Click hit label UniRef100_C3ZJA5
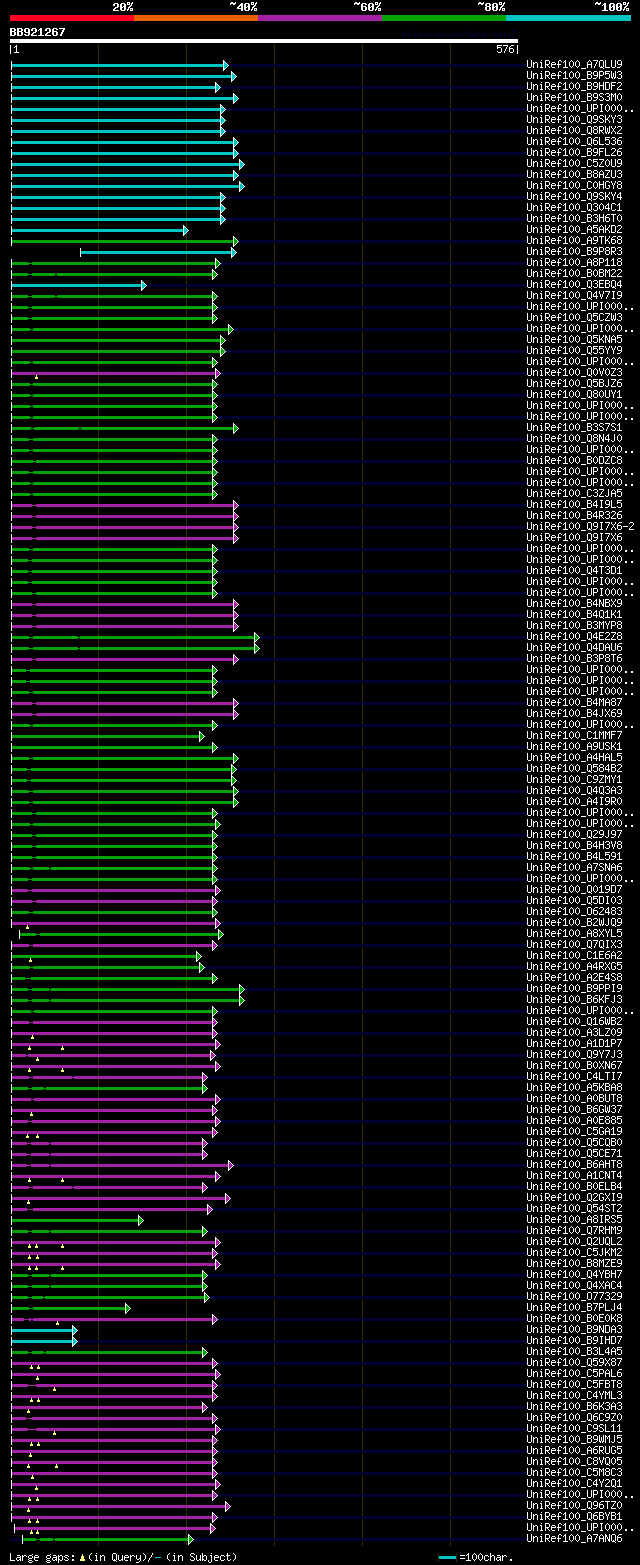640x1565 pixels. point(574,493)
